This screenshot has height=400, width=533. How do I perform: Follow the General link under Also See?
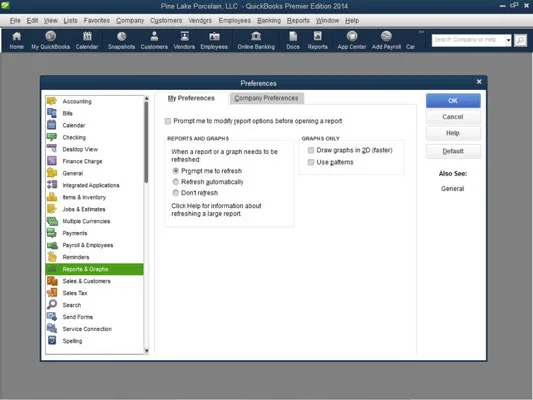452,189
